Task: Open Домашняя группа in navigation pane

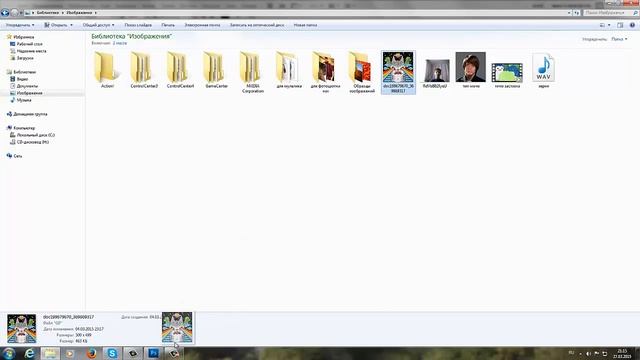Action: point(30,114)
